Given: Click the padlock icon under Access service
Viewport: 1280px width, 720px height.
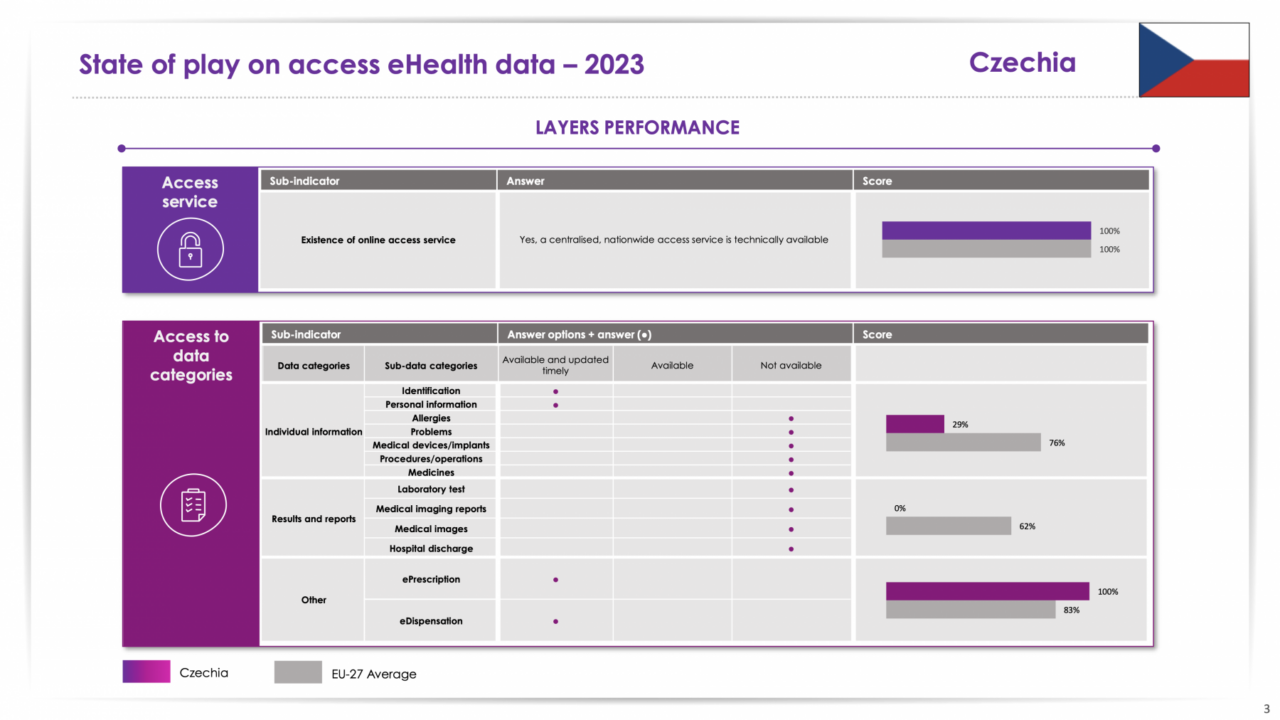Looking at the screenshot, I should (190, 248).
